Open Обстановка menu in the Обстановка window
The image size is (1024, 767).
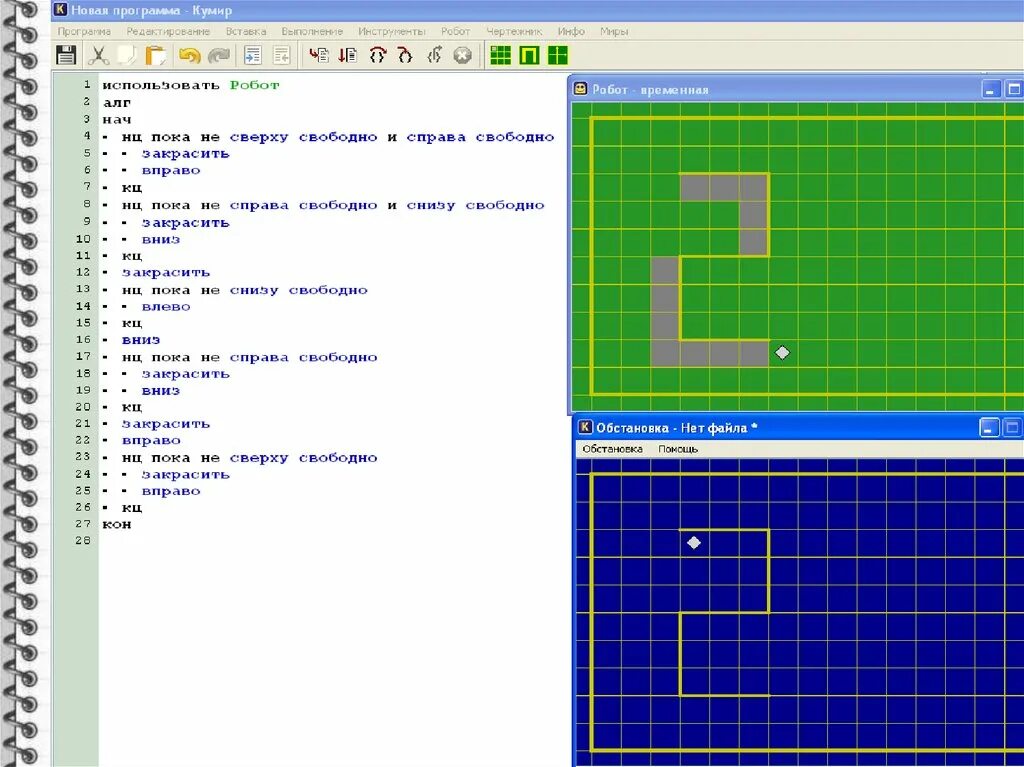pyautogui.click(x=613, y=449)
